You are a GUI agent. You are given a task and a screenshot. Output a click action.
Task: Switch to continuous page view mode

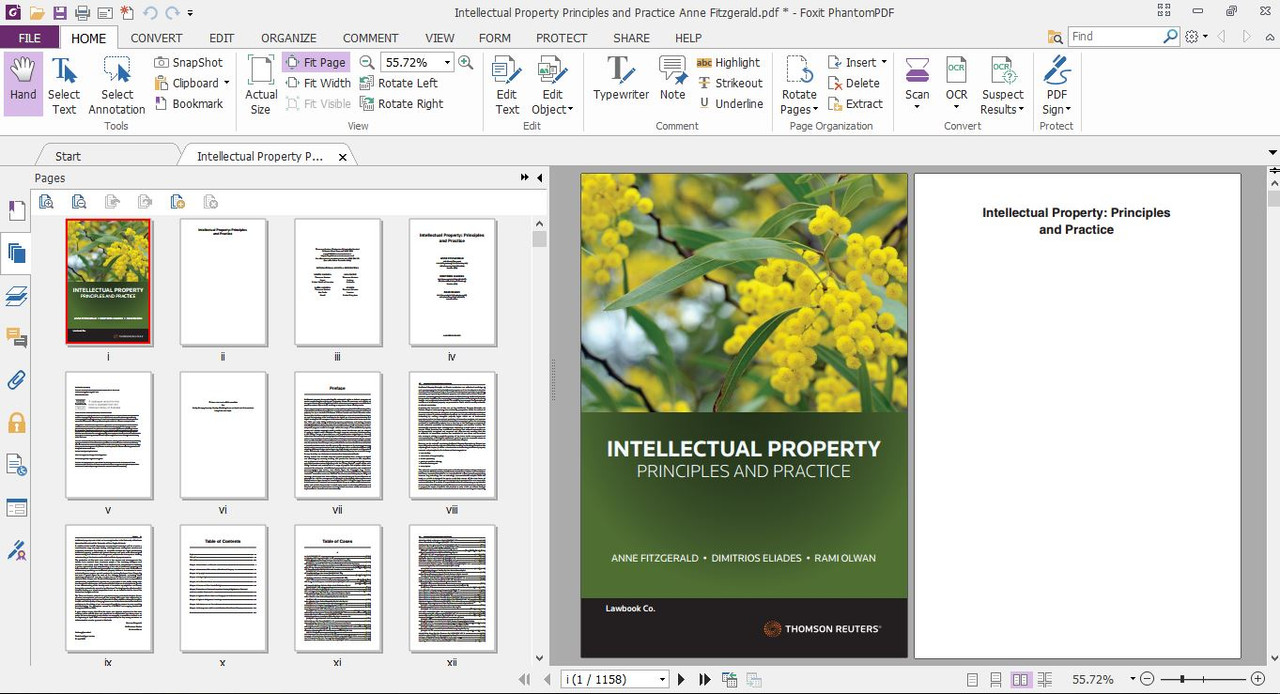coord(996,679)
